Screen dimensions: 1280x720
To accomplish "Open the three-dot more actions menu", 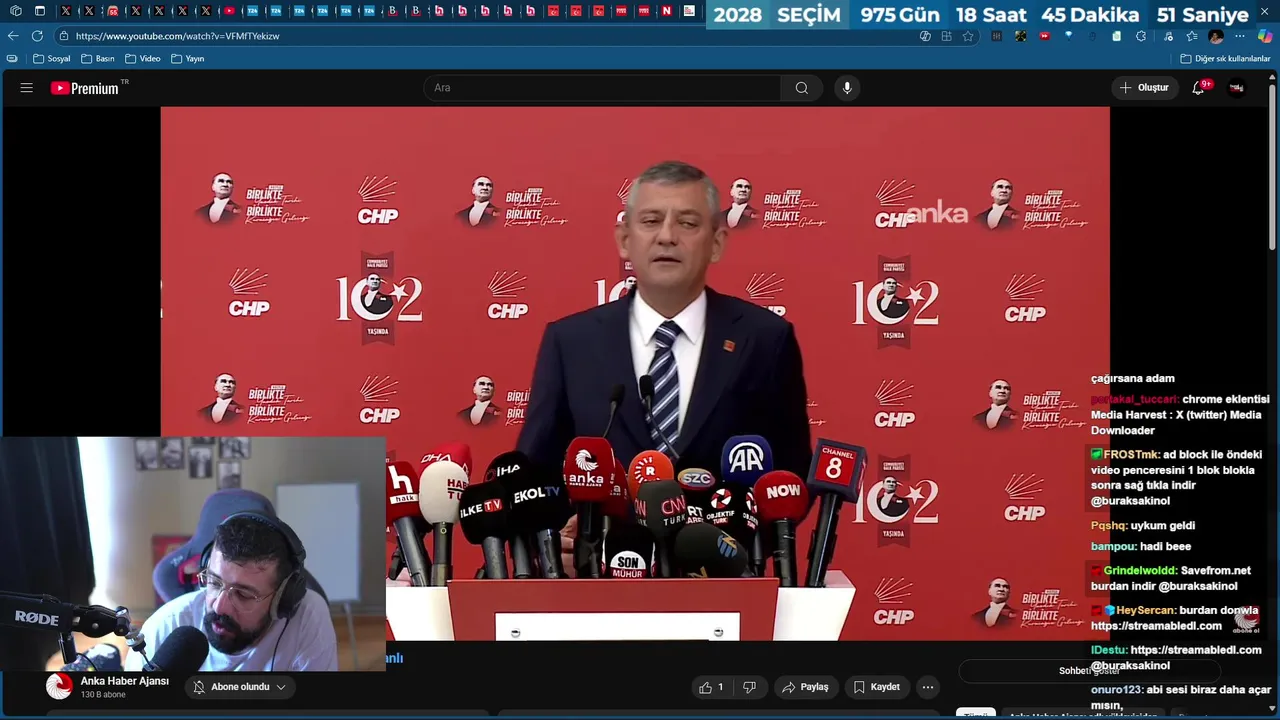I will point(928,687).
